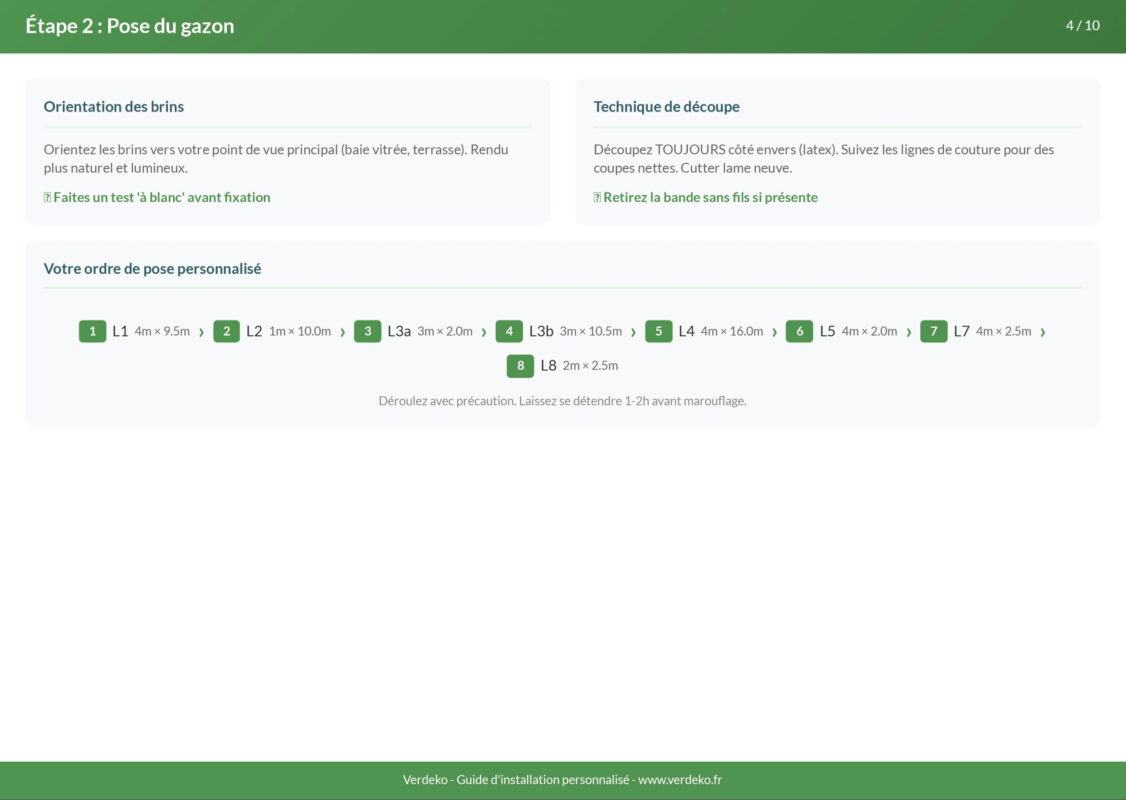Viewport: 1126px width, 800px height.
Task: Select the step 8 badge beside L8
Action: coord(520,366)
